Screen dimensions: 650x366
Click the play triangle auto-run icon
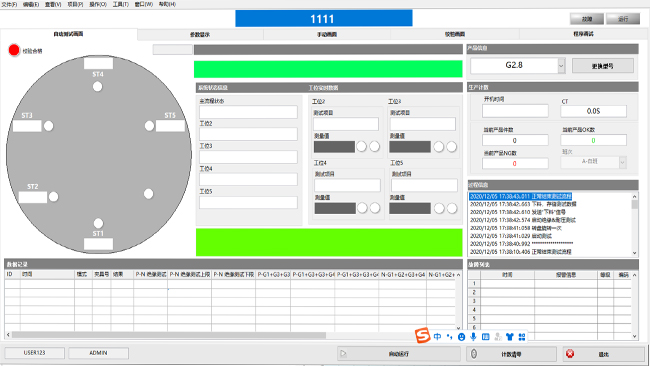(x=343, y=354)
